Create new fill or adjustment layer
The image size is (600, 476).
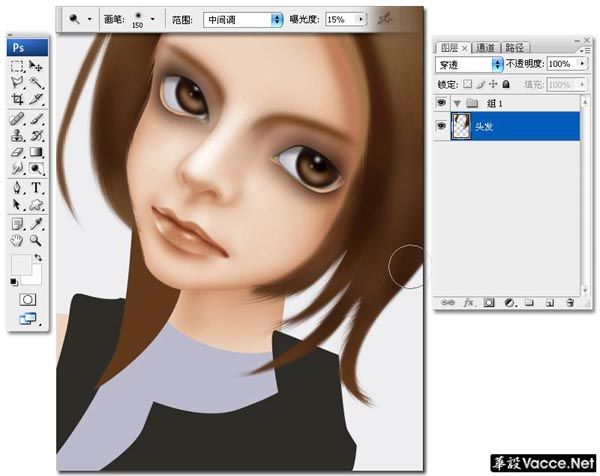pos(509,303)
